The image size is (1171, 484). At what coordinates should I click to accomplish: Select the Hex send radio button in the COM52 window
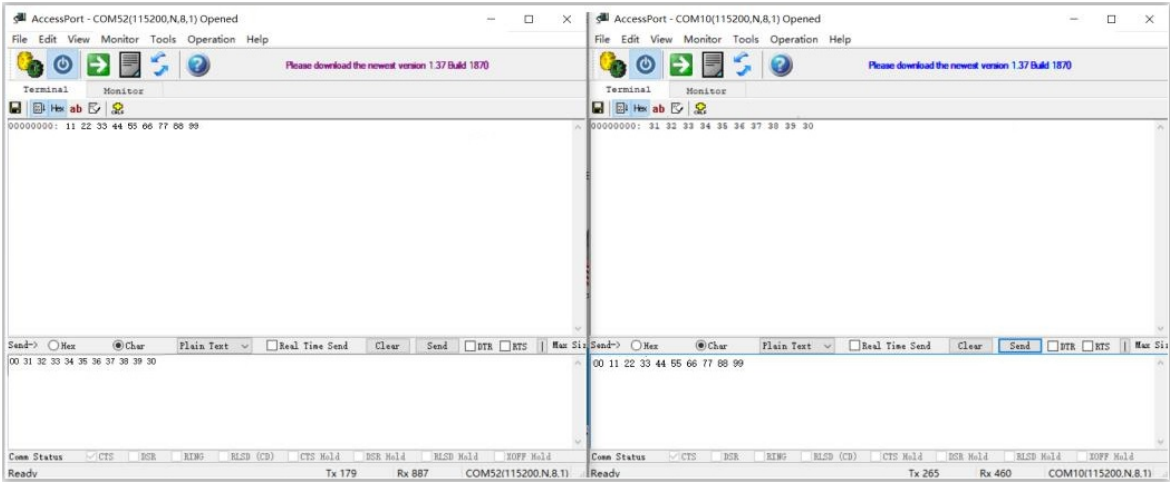[52, 346]
